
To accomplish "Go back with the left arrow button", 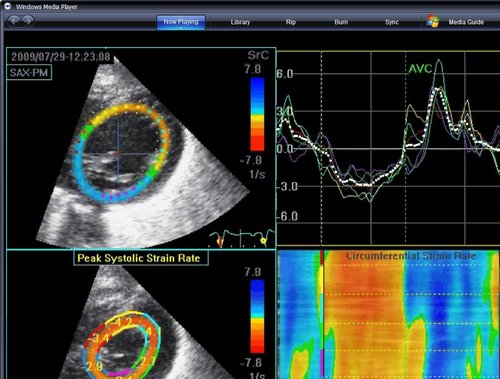I will [14, 21].
